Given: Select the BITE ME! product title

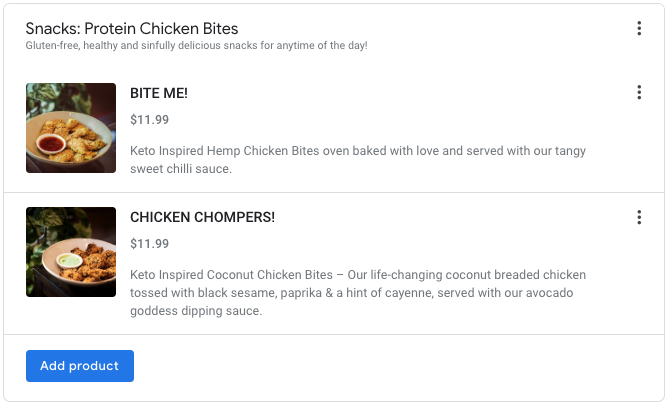Looking at the screenshot, I should pos(159,93).
